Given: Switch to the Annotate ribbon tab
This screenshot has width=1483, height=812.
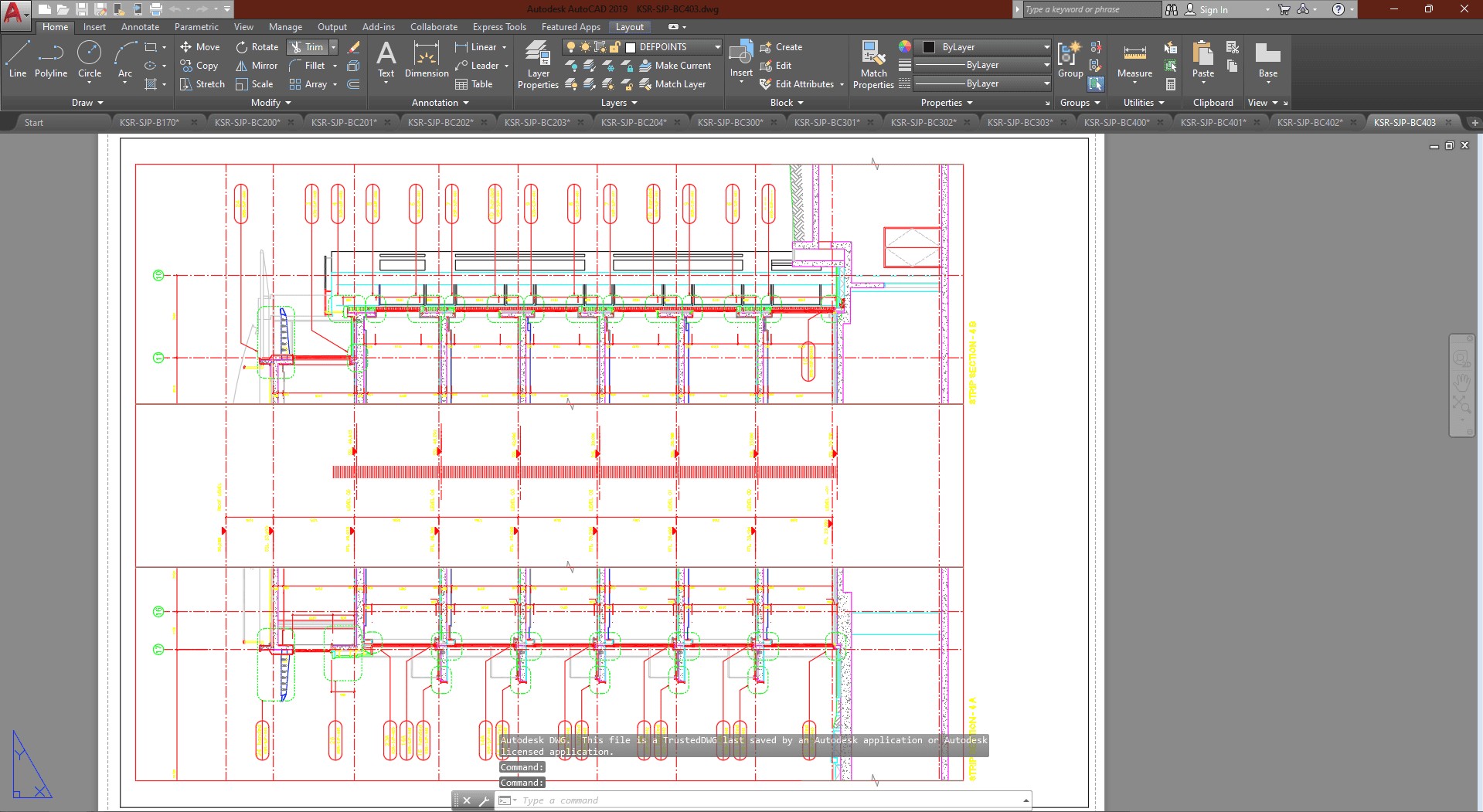Looking at the screenshot, I should (x=140, y=27).
